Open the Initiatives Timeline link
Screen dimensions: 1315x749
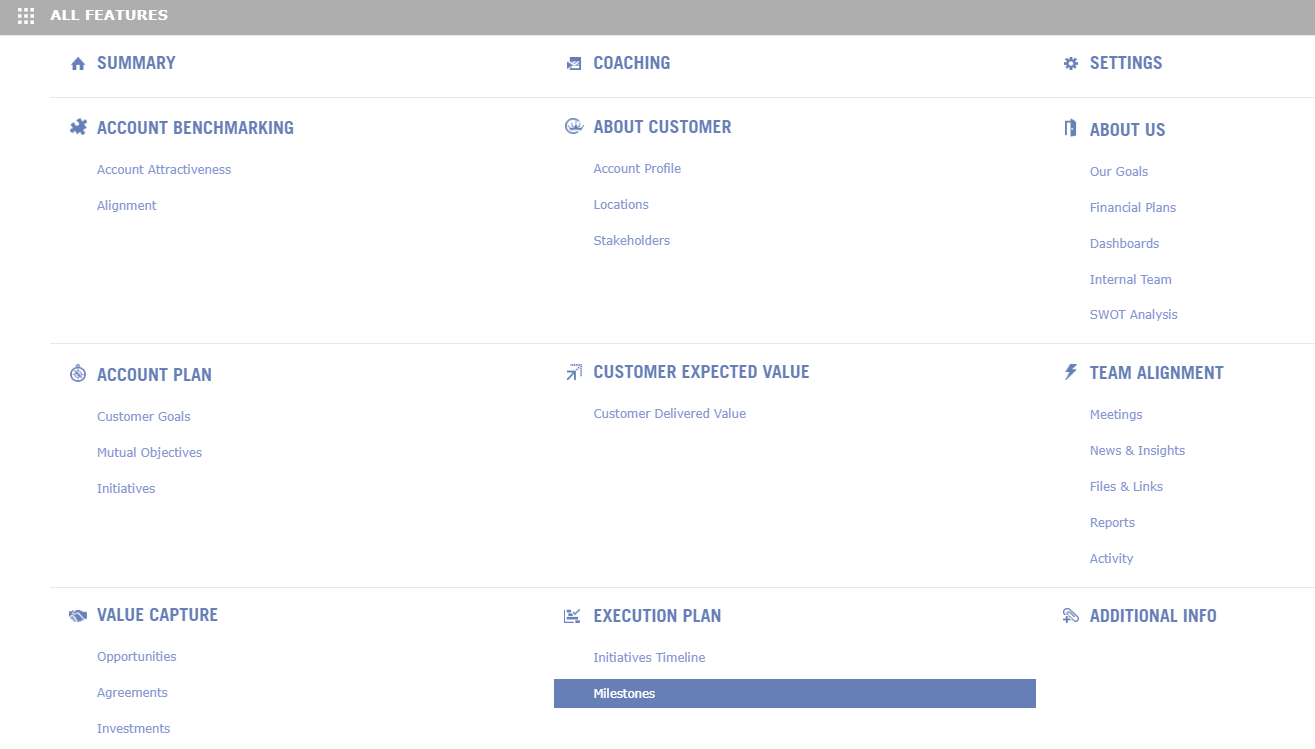point(649,658)
